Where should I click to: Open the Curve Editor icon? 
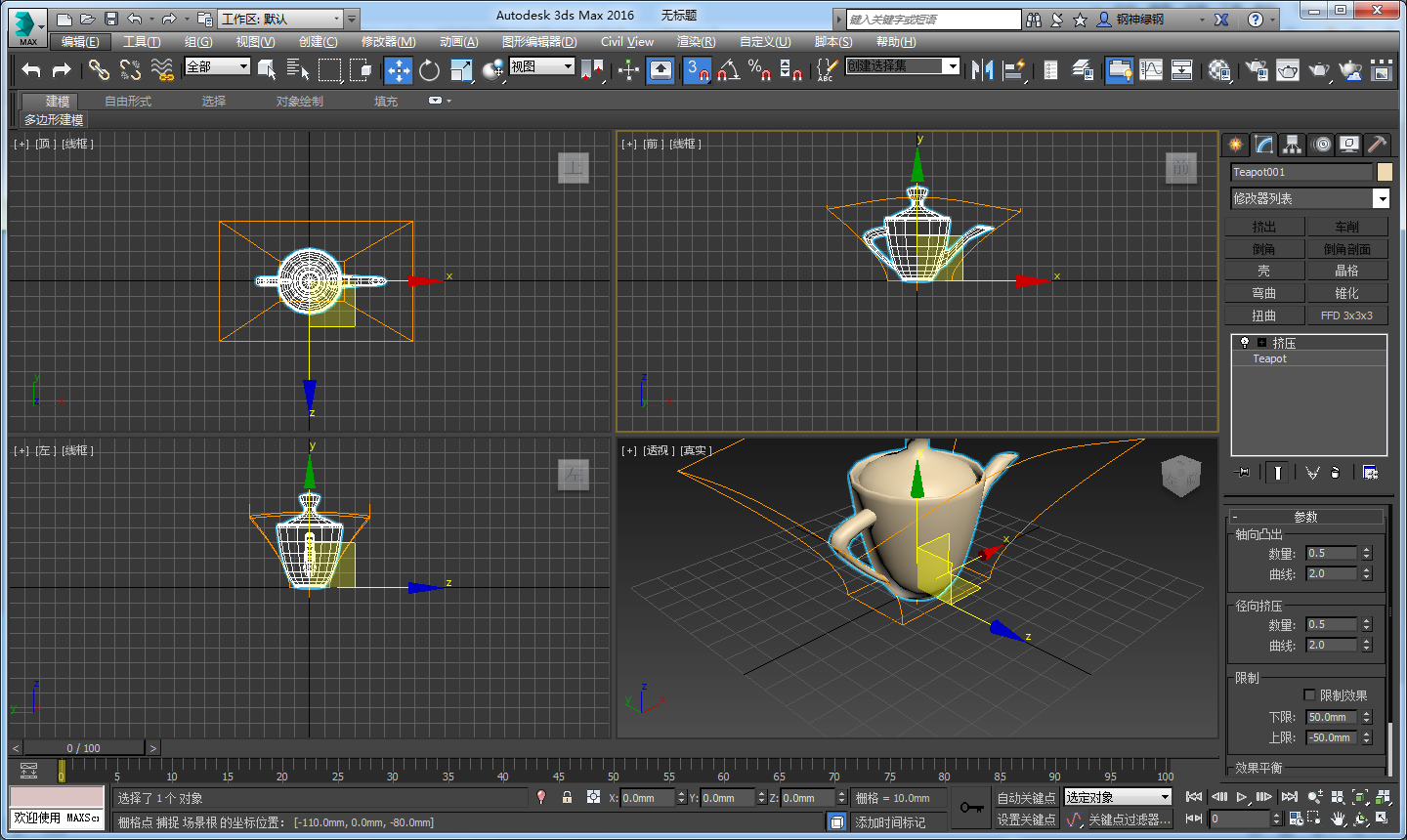pyautogui.click(x=1152, y=69)
